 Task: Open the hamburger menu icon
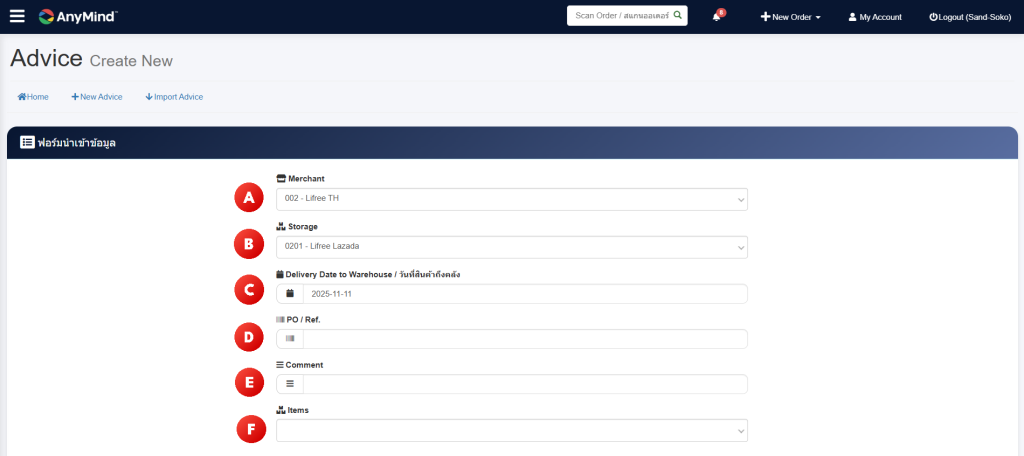click(x=17, y=16)
